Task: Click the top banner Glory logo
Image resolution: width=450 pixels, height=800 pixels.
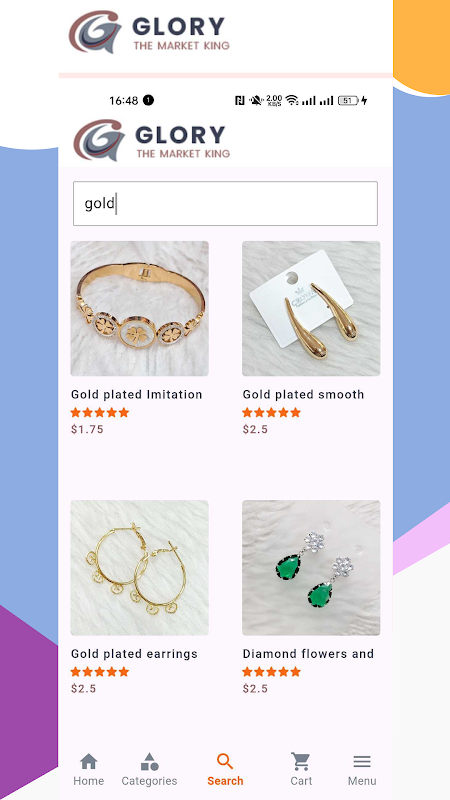Action: (x=149, y=32)
